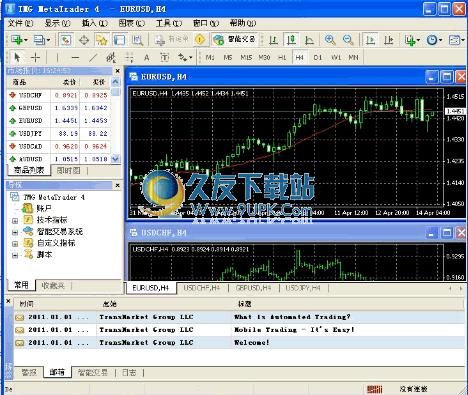
Task: Toggle the Terminal panel icon
Action: point(119,40)
